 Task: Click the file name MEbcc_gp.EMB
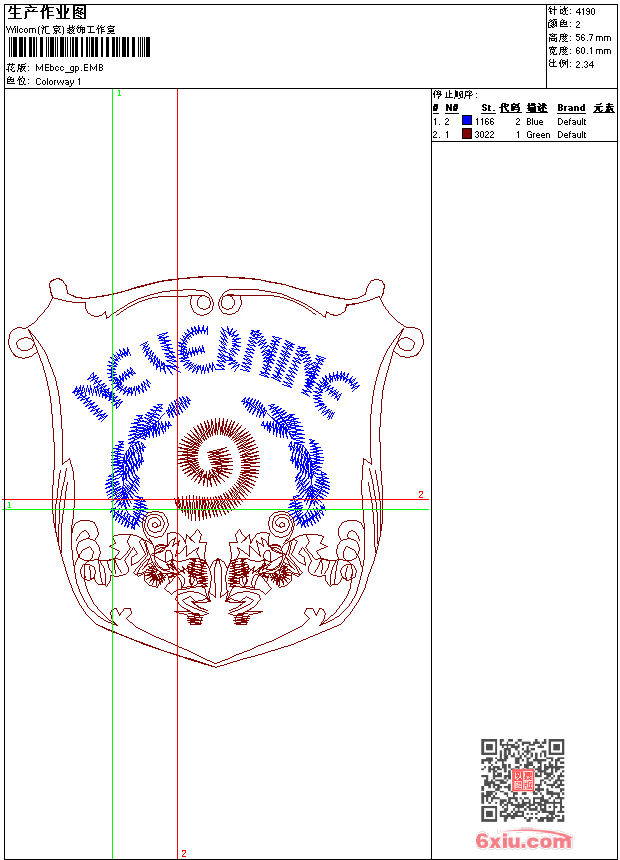[69, 68]
